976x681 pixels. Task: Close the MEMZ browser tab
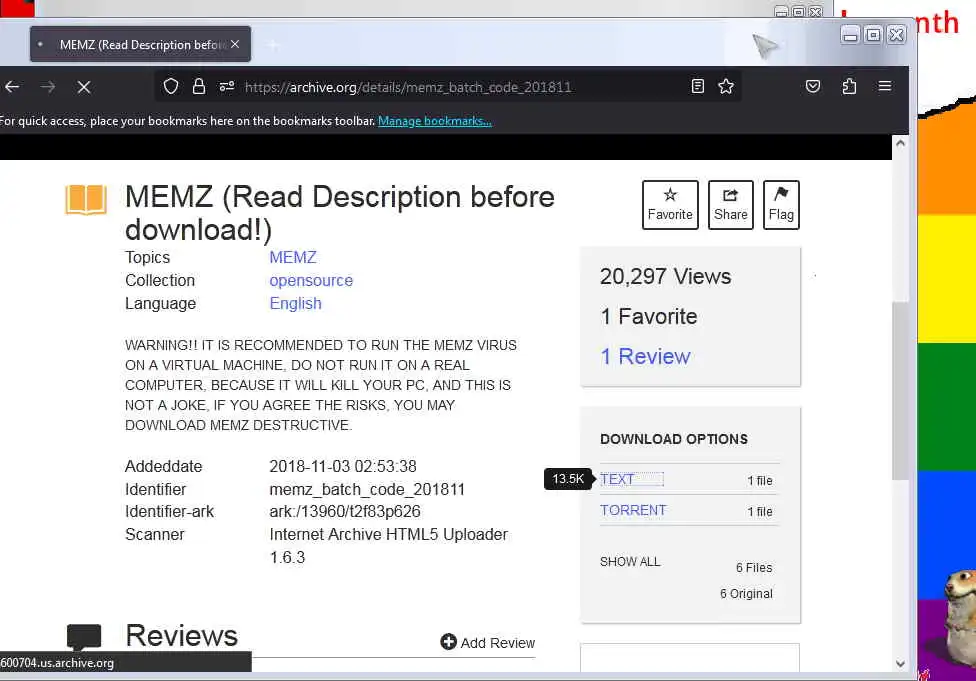click(x=235, y=44)
